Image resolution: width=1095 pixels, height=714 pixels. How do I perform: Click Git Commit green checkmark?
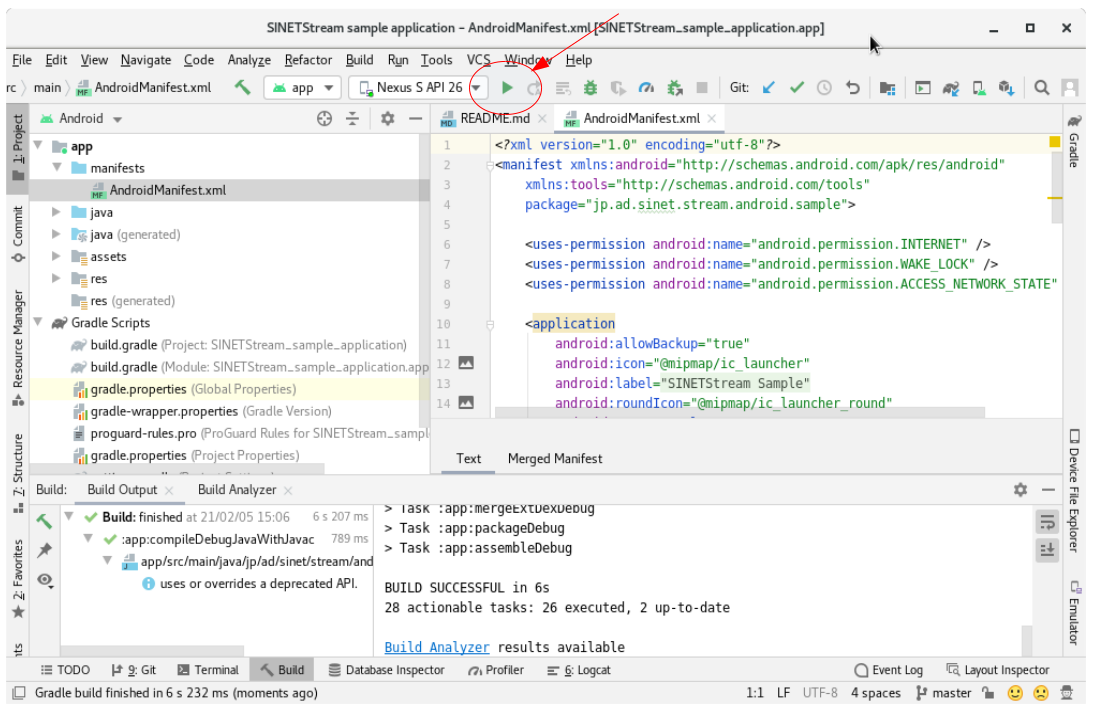(x=797, y=88)
